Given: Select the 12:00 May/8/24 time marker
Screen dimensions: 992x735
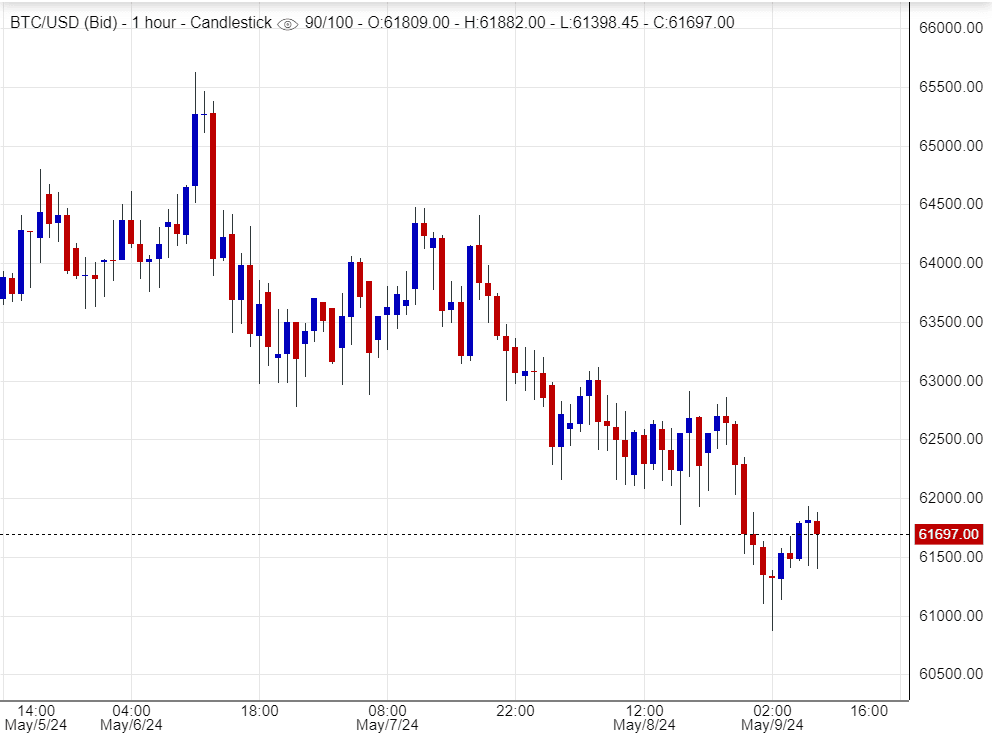Looking at the screenshot, I should 643,717.
